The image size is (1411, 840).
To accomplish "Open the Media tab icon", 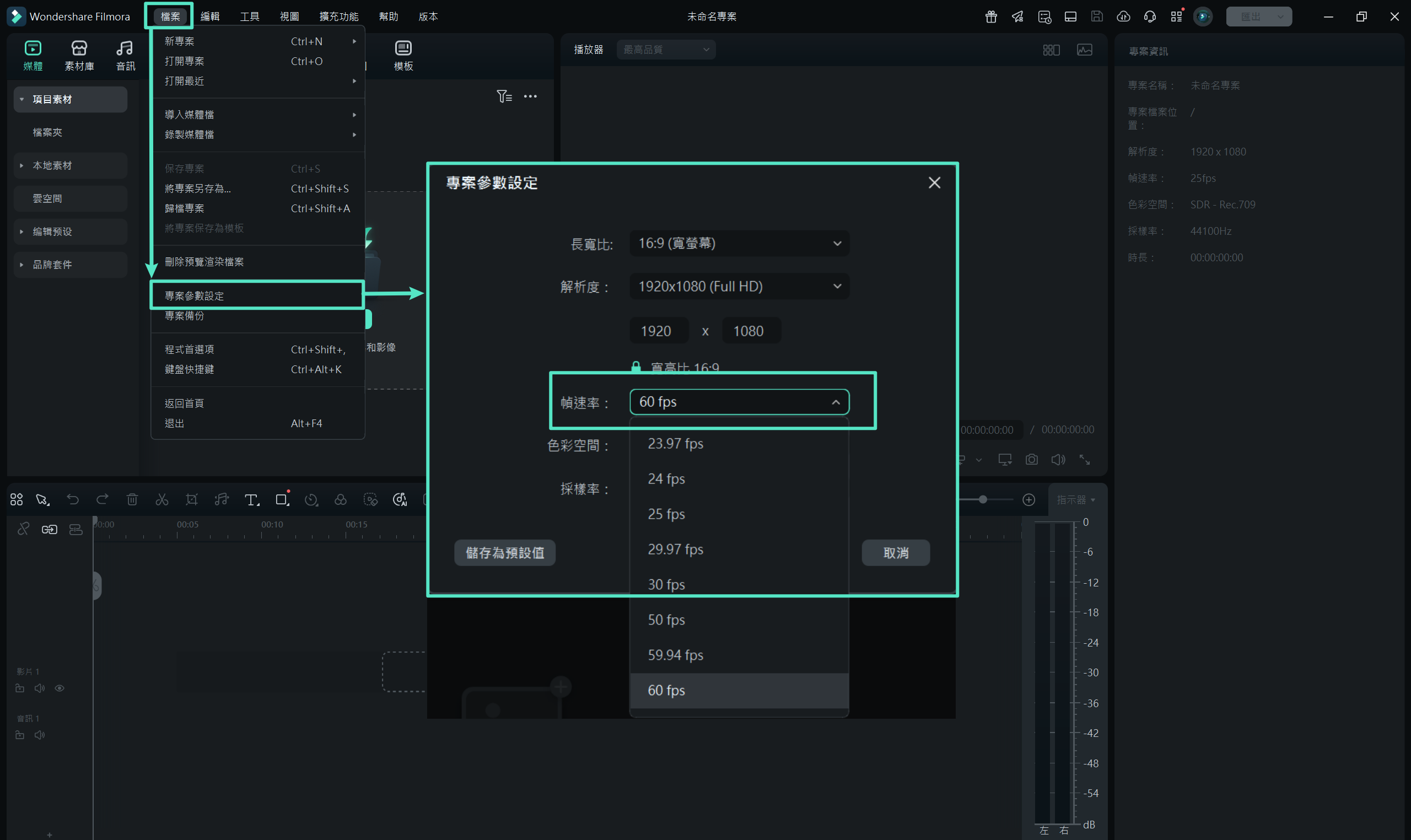I will (33, 49).
